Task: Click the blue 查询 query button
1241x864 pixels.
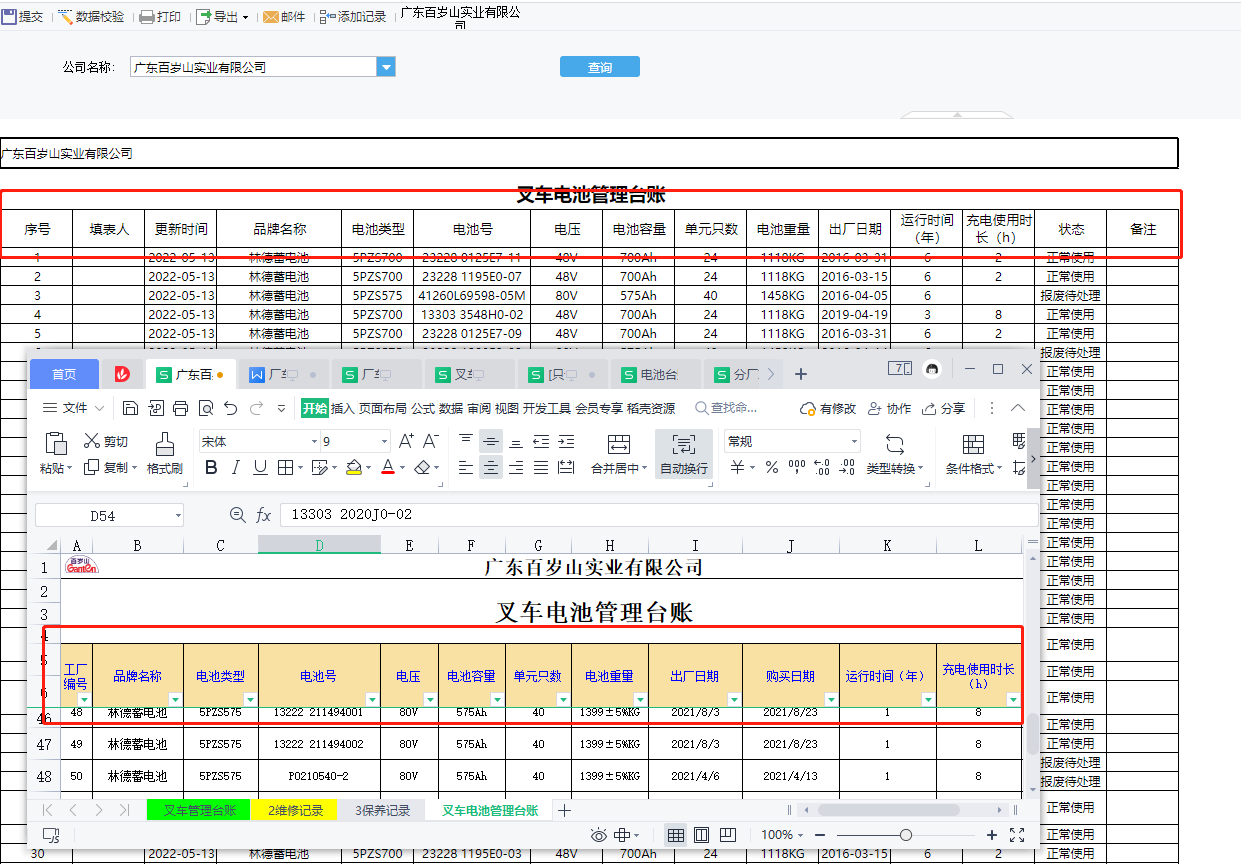Action: [x=600, y=67]
